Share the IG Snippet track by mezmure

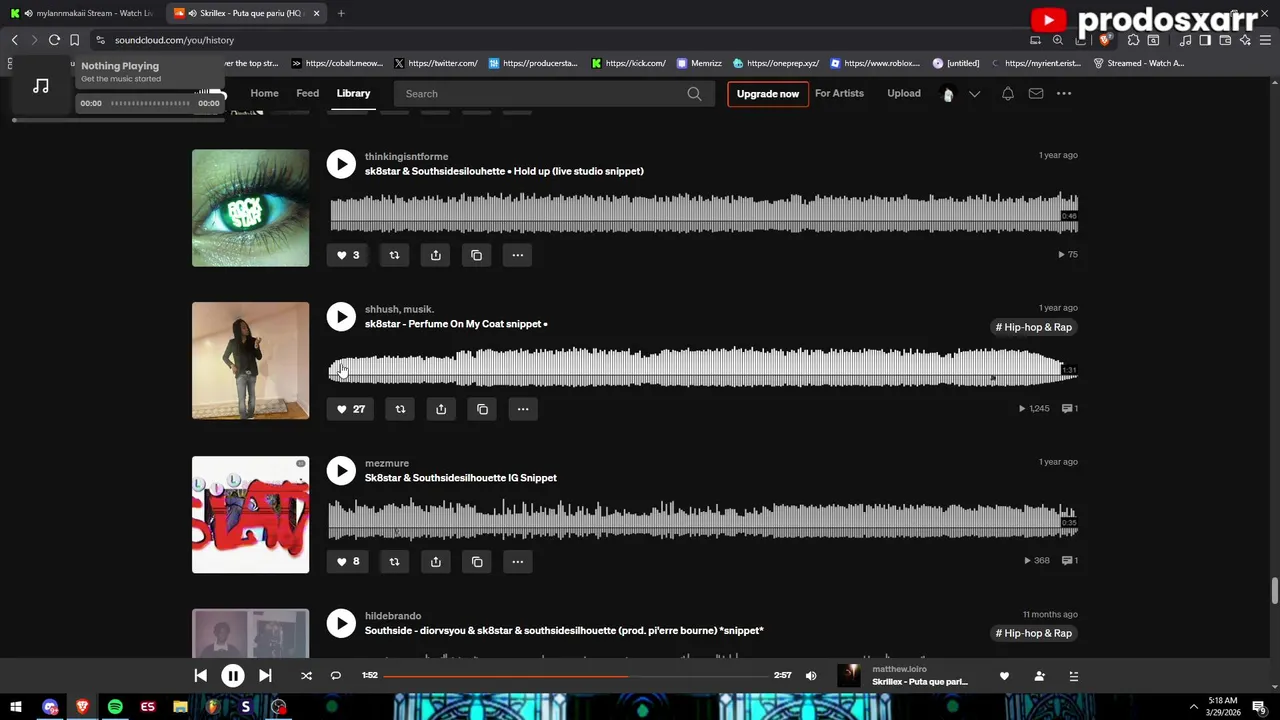(x=435, y=561)
